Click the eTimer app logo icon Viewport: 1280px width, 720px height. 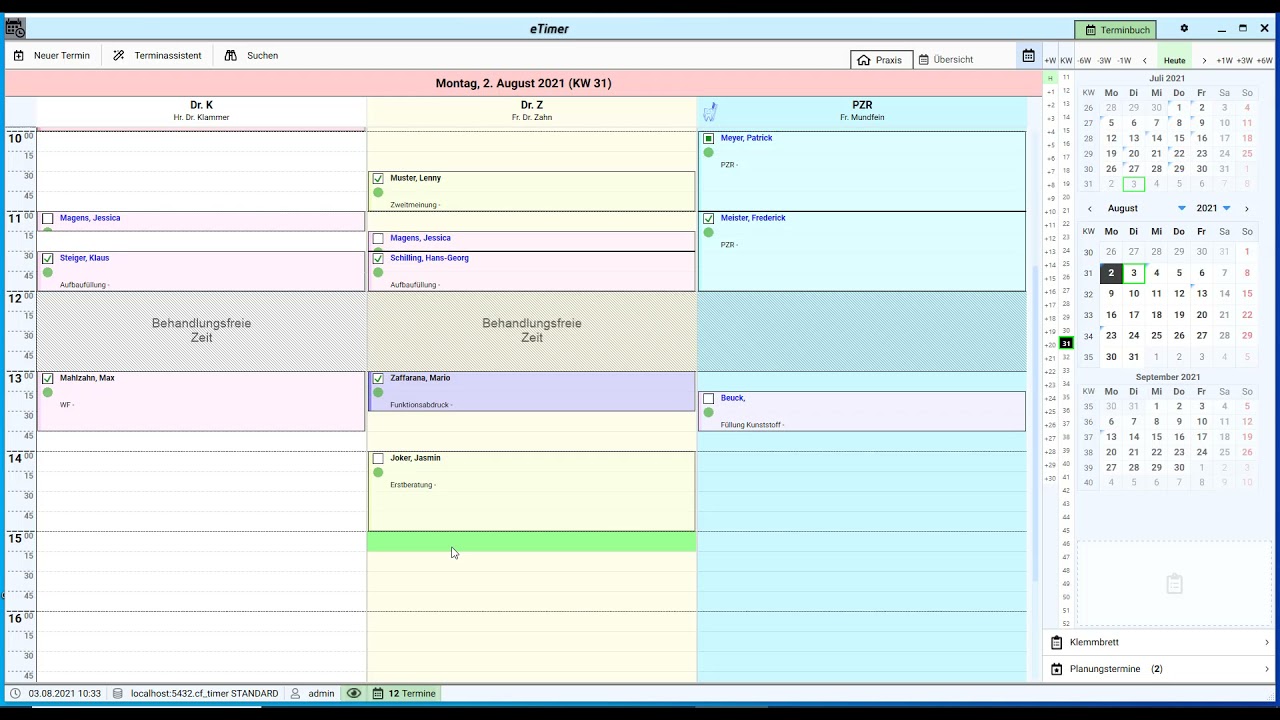tap(15, 29)
